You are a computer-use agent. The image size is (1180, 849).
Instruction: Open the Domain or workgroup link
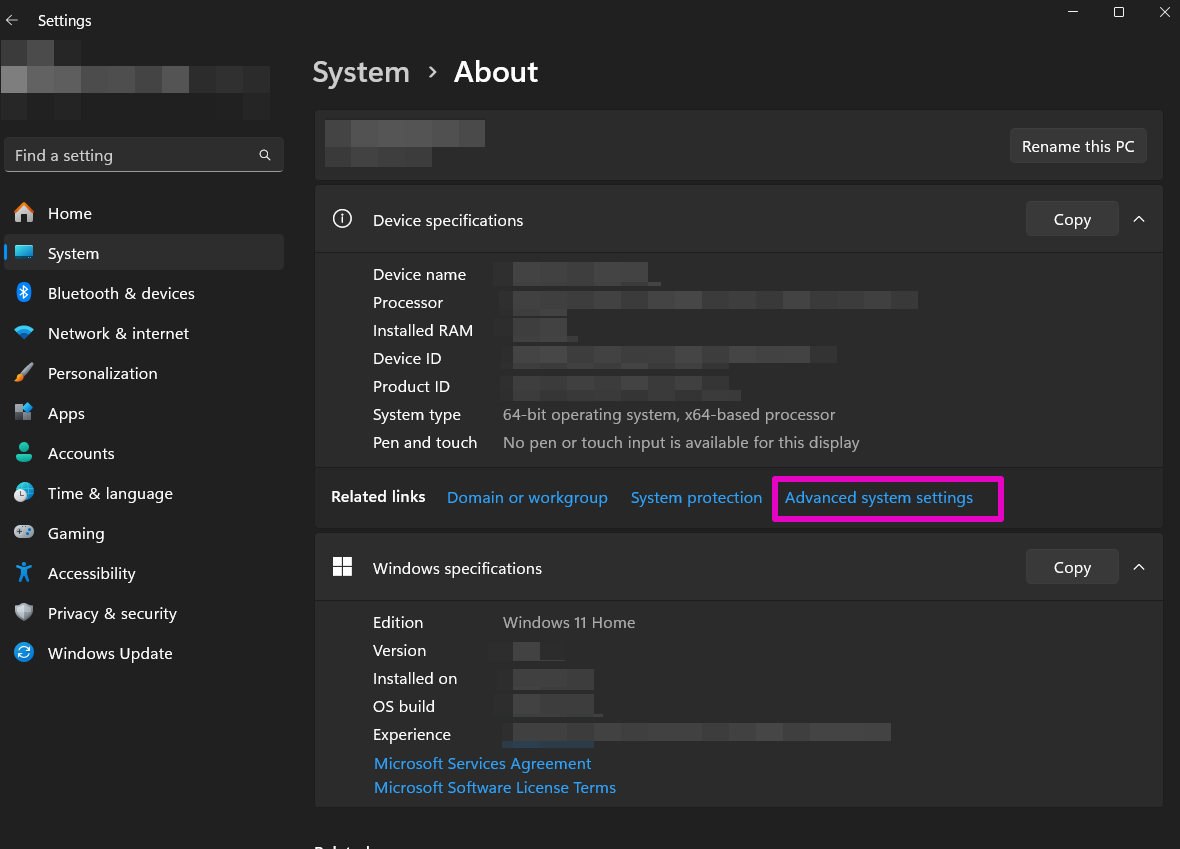tap(527, 498)
